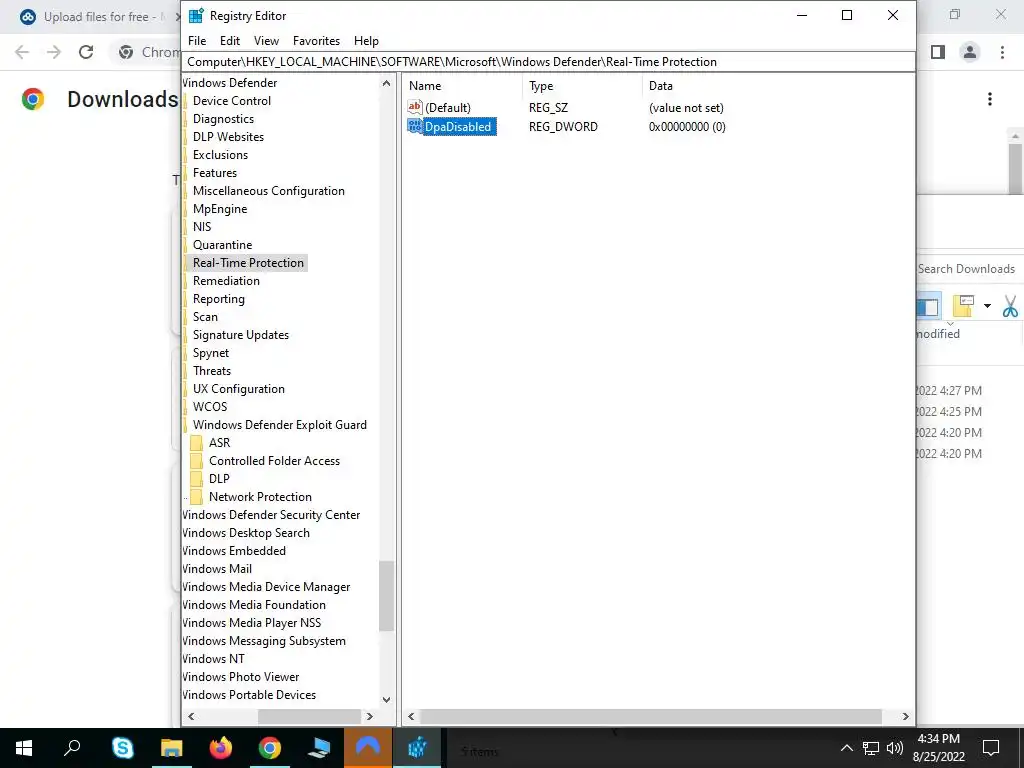Select the Features key
The height and width of the screenshot is (768, 1024).
[x=215, y=172]
